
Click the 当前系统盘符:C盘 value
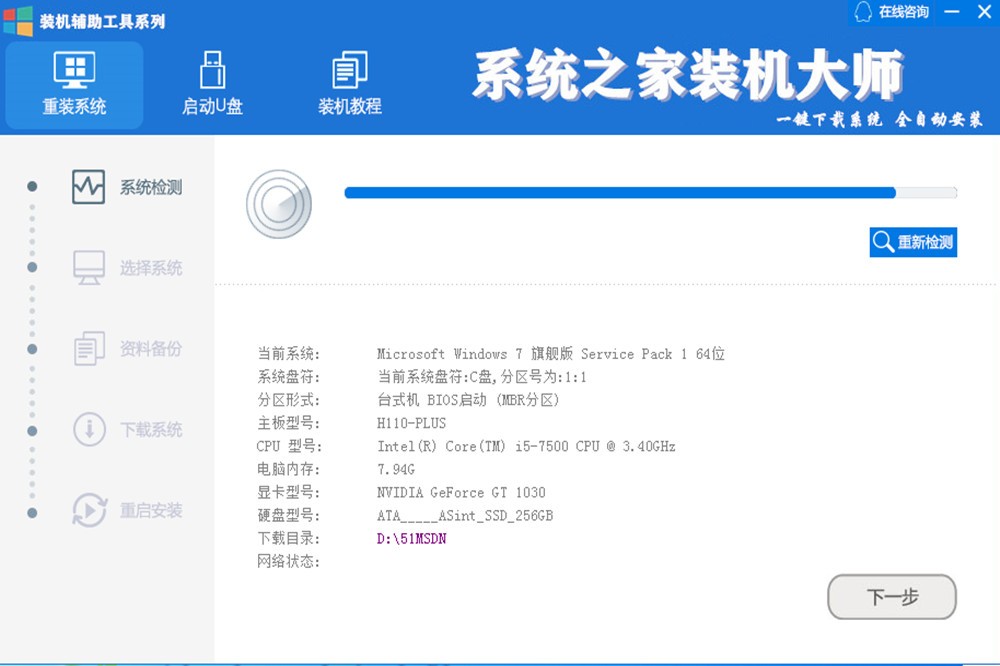[x=482, y=377]
